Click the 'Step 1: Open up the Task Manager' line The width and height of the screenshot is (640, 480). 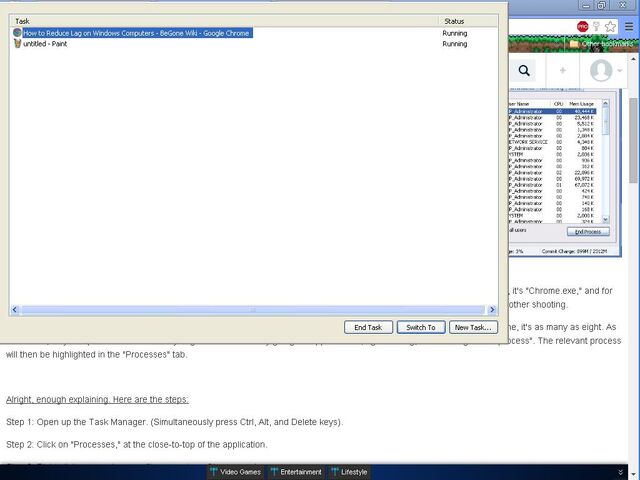tap(174, 422)
